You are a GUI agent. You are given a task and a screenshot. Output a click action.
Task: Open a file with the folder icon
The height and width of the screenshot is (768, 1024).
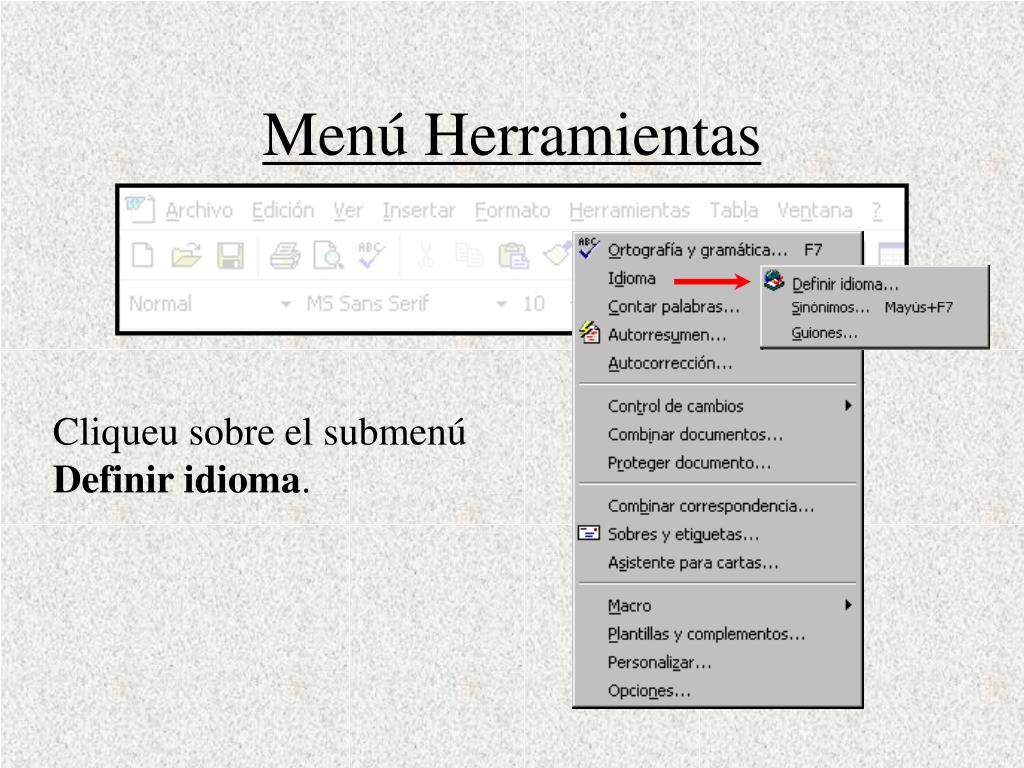click(186, 255)
